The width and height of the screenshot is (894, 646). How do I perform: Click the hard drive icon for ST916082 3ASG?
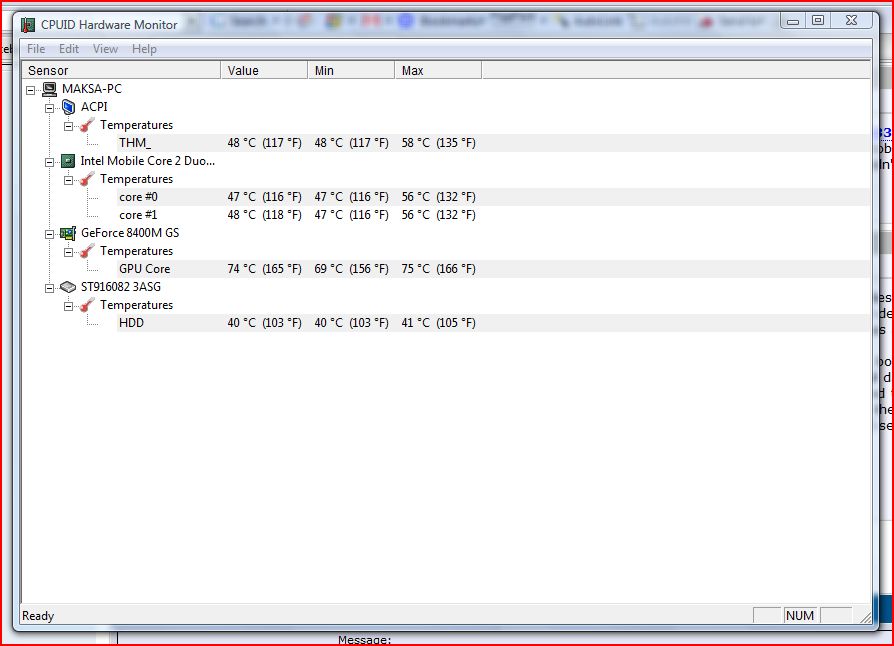(x=68, y=287)
